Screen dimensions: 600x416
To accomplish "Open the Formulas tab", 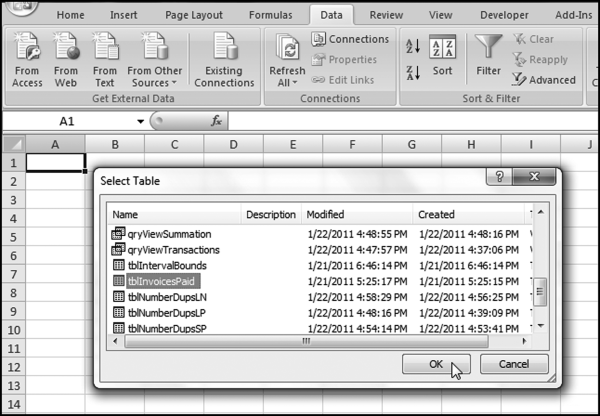I will click(x=271, y=15).
